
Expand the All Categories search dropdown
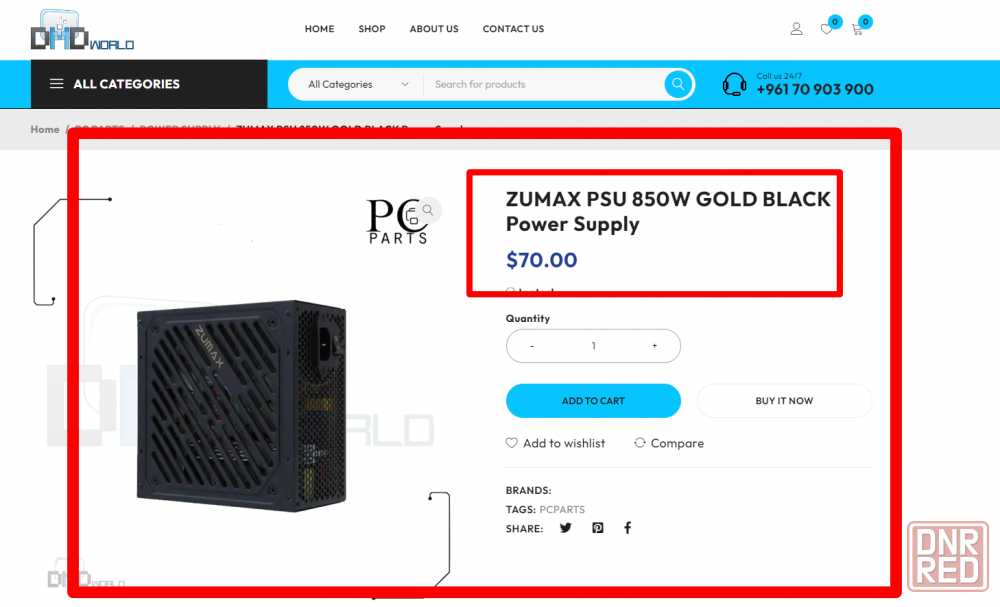tap(358, 84)
